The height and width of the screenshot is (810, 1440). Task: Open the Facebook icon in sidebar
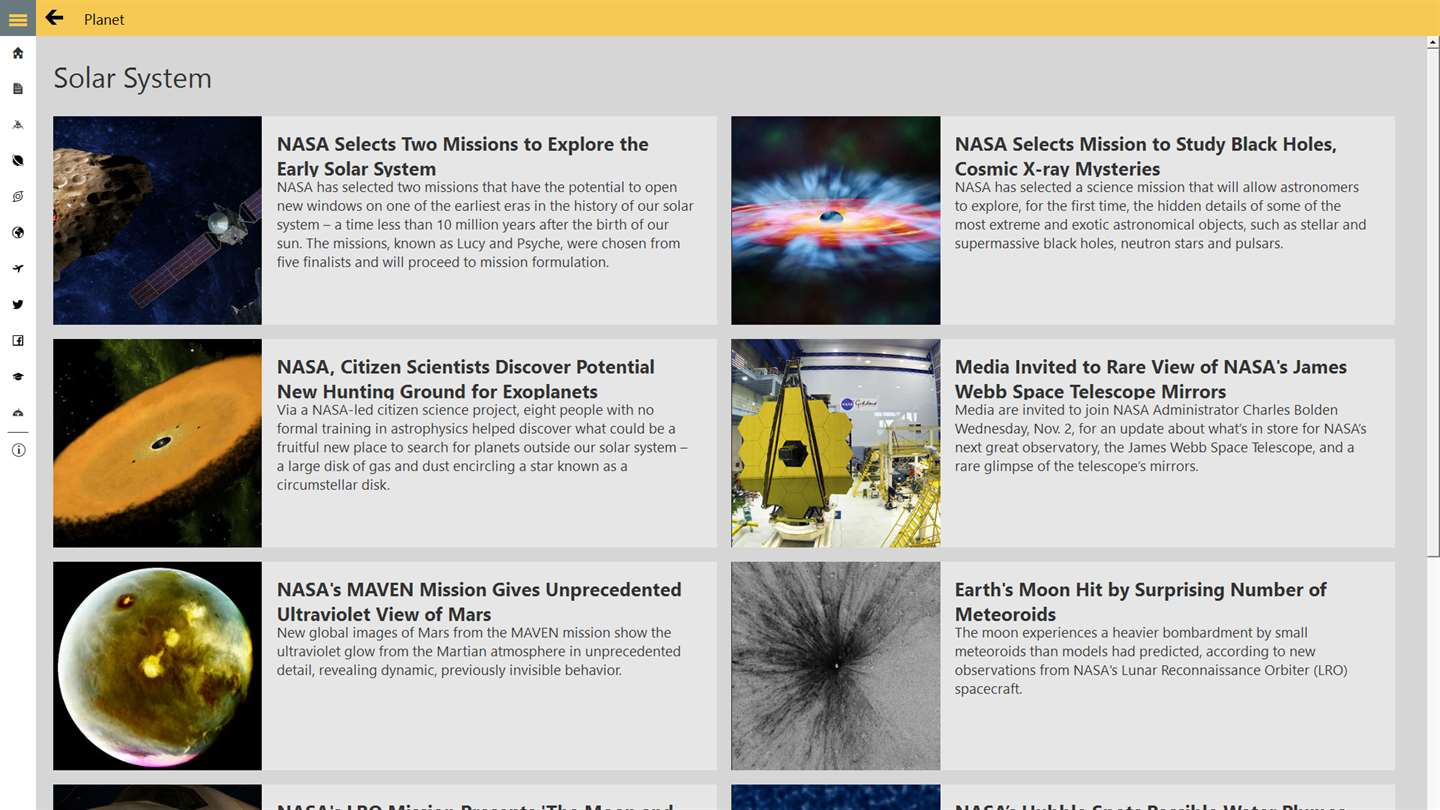(18, 341)
